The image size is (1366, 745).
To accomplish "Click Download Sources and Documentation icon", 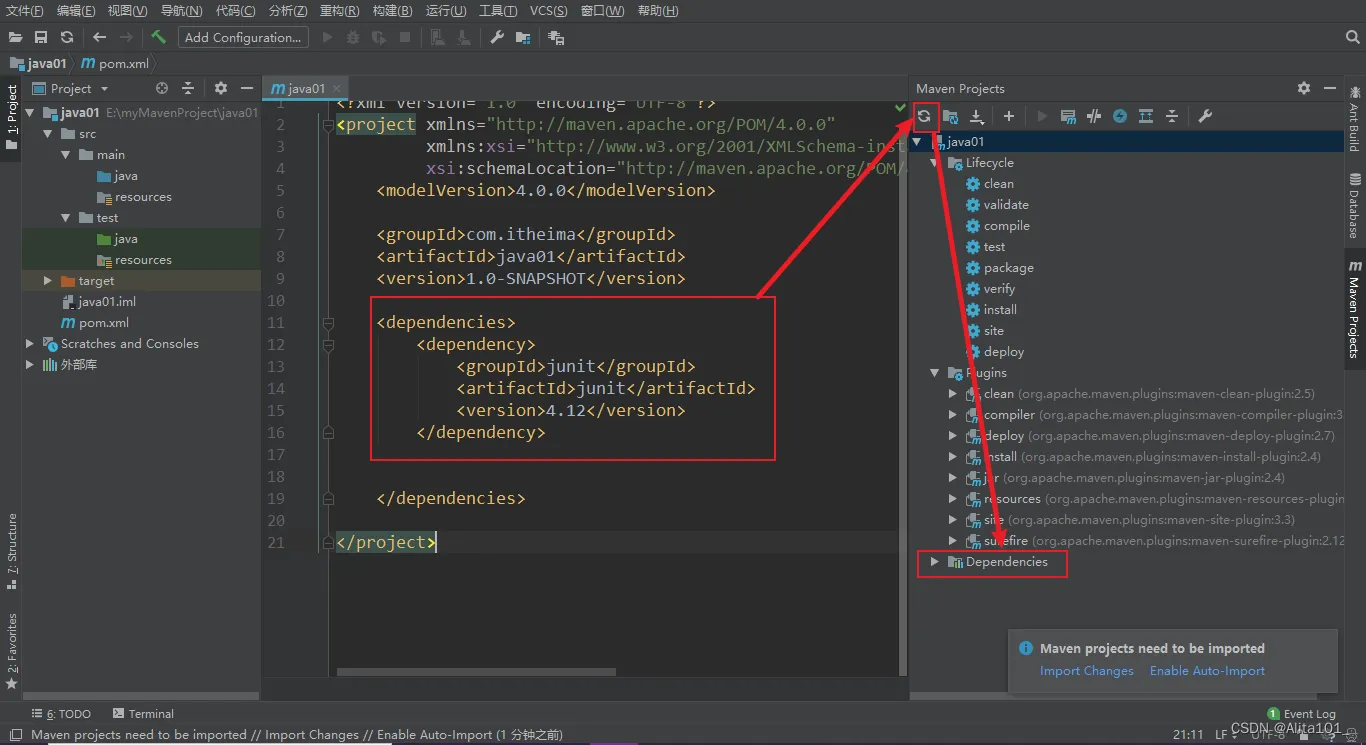I will 977,116.
